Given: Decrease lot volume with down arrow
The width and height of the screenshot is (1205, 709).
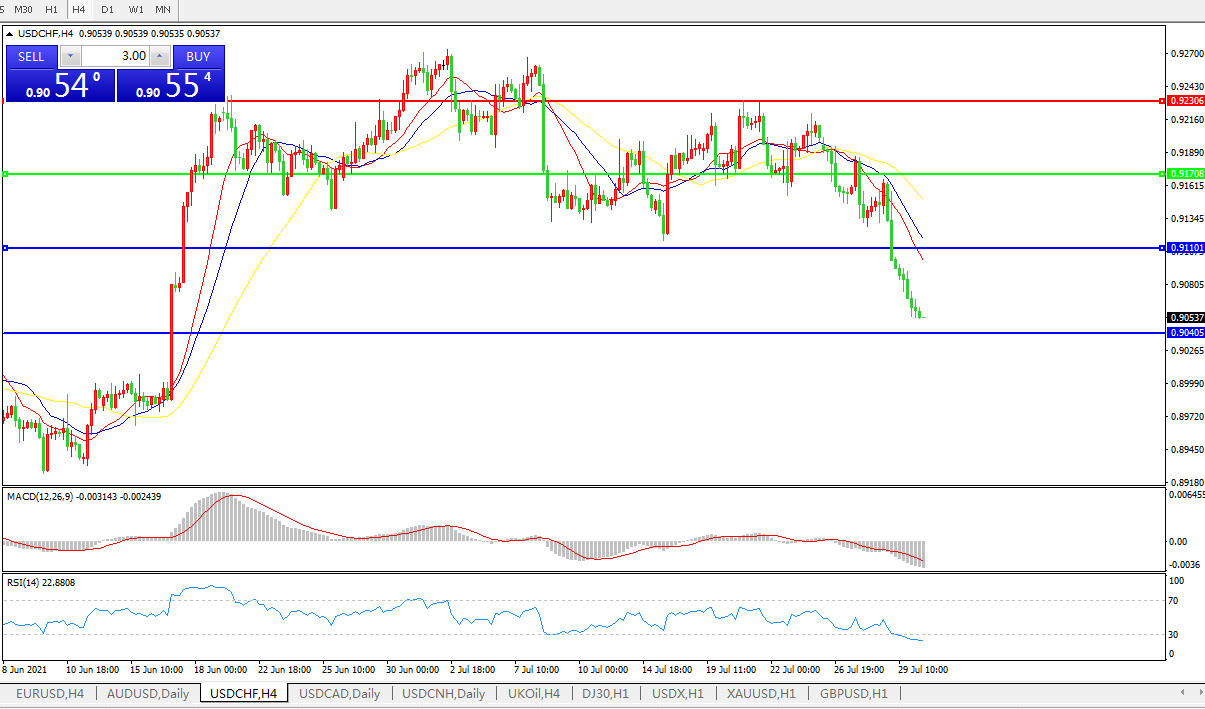Looking at the screenshot, I should click(69, 56).
